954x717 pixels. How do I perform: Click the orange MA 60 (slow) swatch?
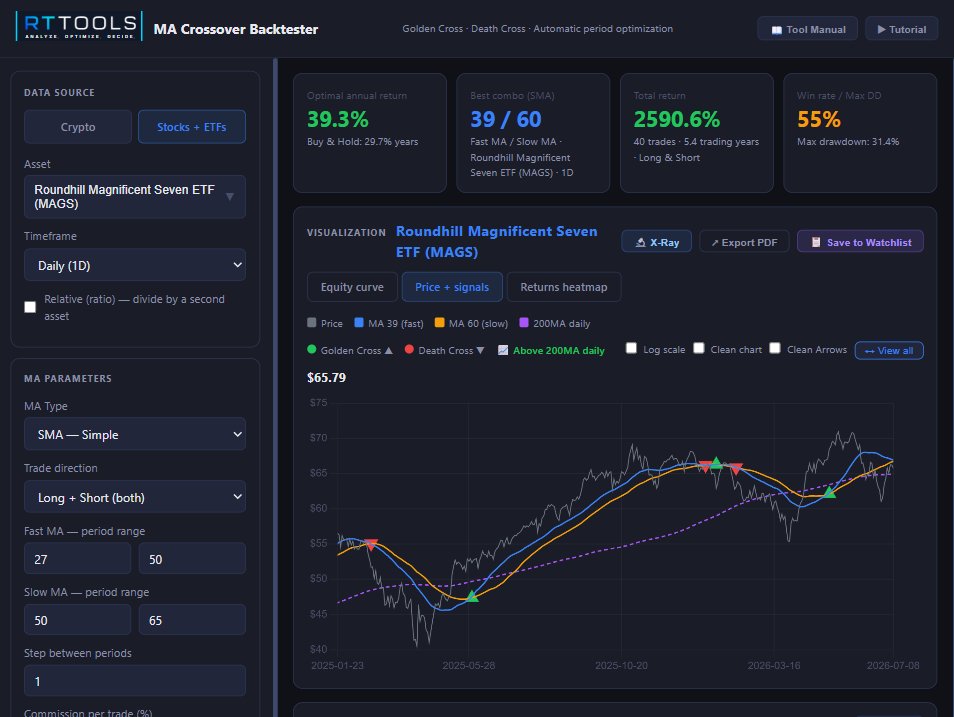tap(439, 323)
